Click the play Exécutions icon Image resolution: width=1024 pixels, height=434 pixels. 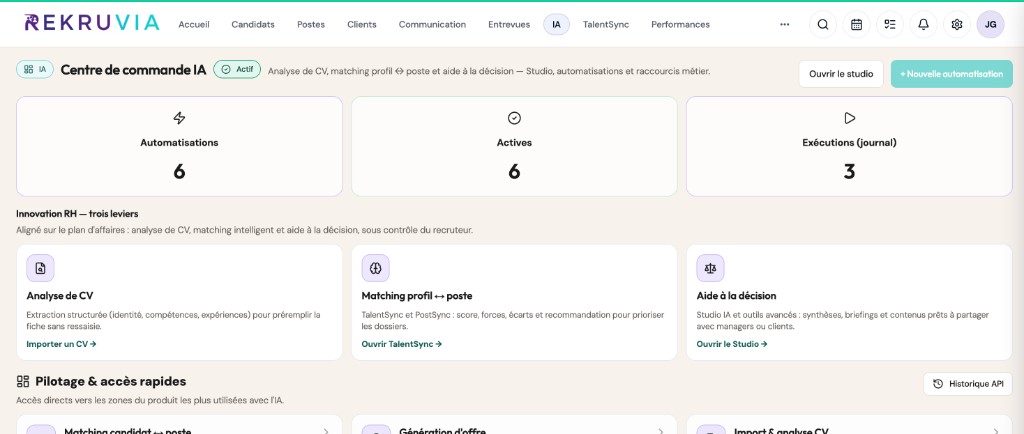click(849, 118)
